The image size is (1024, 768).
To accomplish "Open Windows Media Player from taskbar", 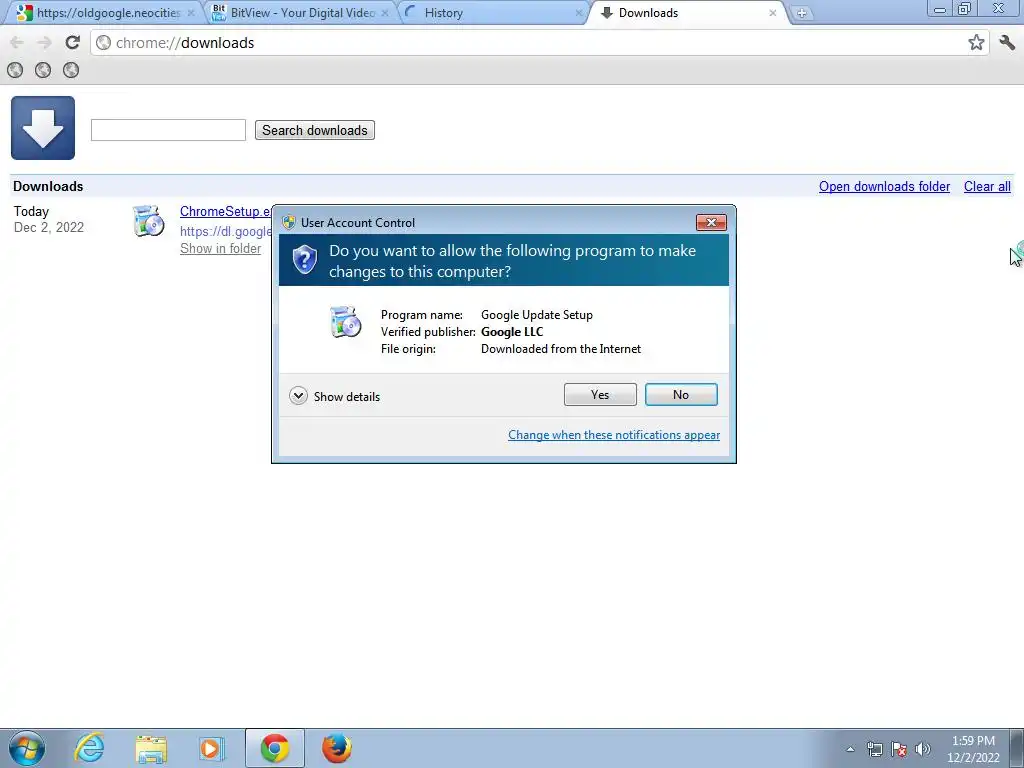I will pyautogui.click(x=212, y=748).
